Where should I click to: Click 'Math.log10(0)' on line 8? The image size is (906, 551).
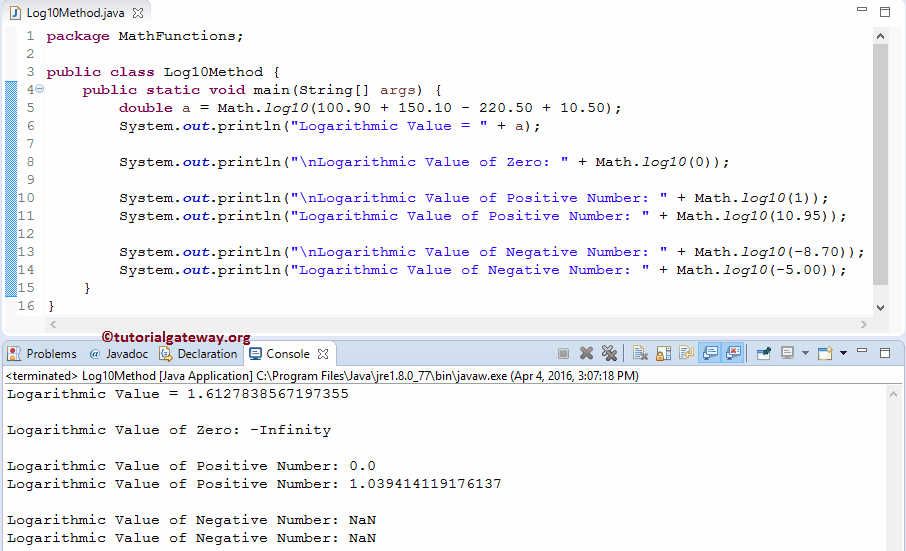point(656,162)
